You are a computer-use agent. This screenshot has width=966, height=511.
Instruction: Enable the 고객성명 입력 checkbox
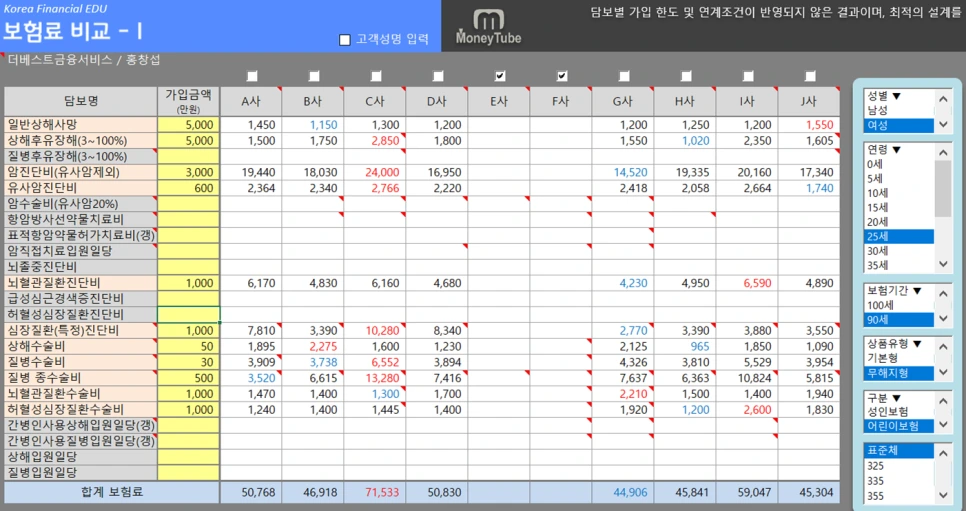(345, 40)
